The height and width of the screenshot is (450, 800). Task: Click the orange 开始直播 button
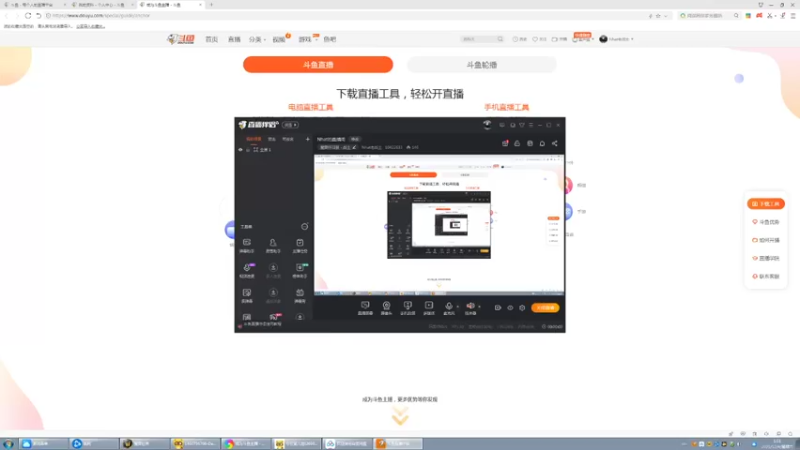(x=545, y=308)
